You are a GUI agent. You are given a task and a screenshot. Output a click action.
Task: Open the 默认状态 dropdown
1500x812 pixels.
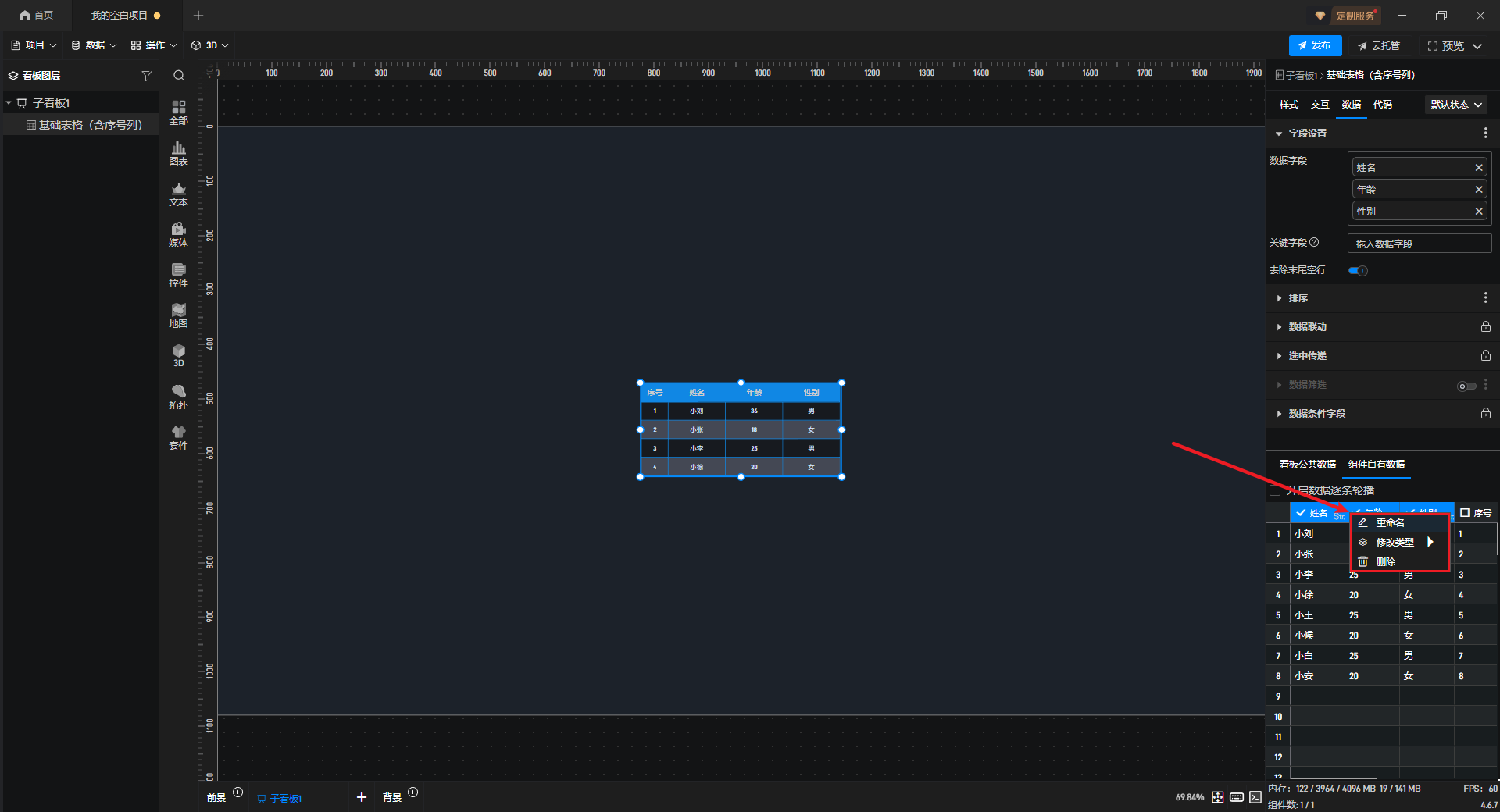tap(1455, 105)
